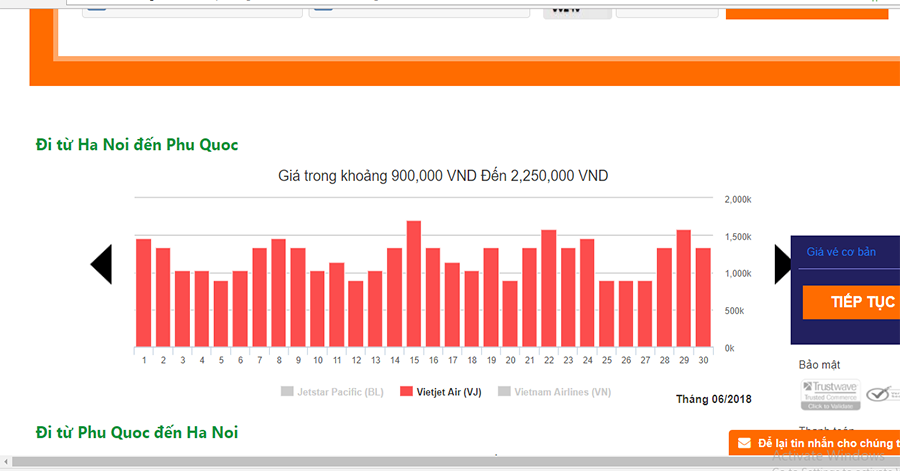Click the 1,500k axis label
Viewport: 900px width, 471px height.
(738, 237)
